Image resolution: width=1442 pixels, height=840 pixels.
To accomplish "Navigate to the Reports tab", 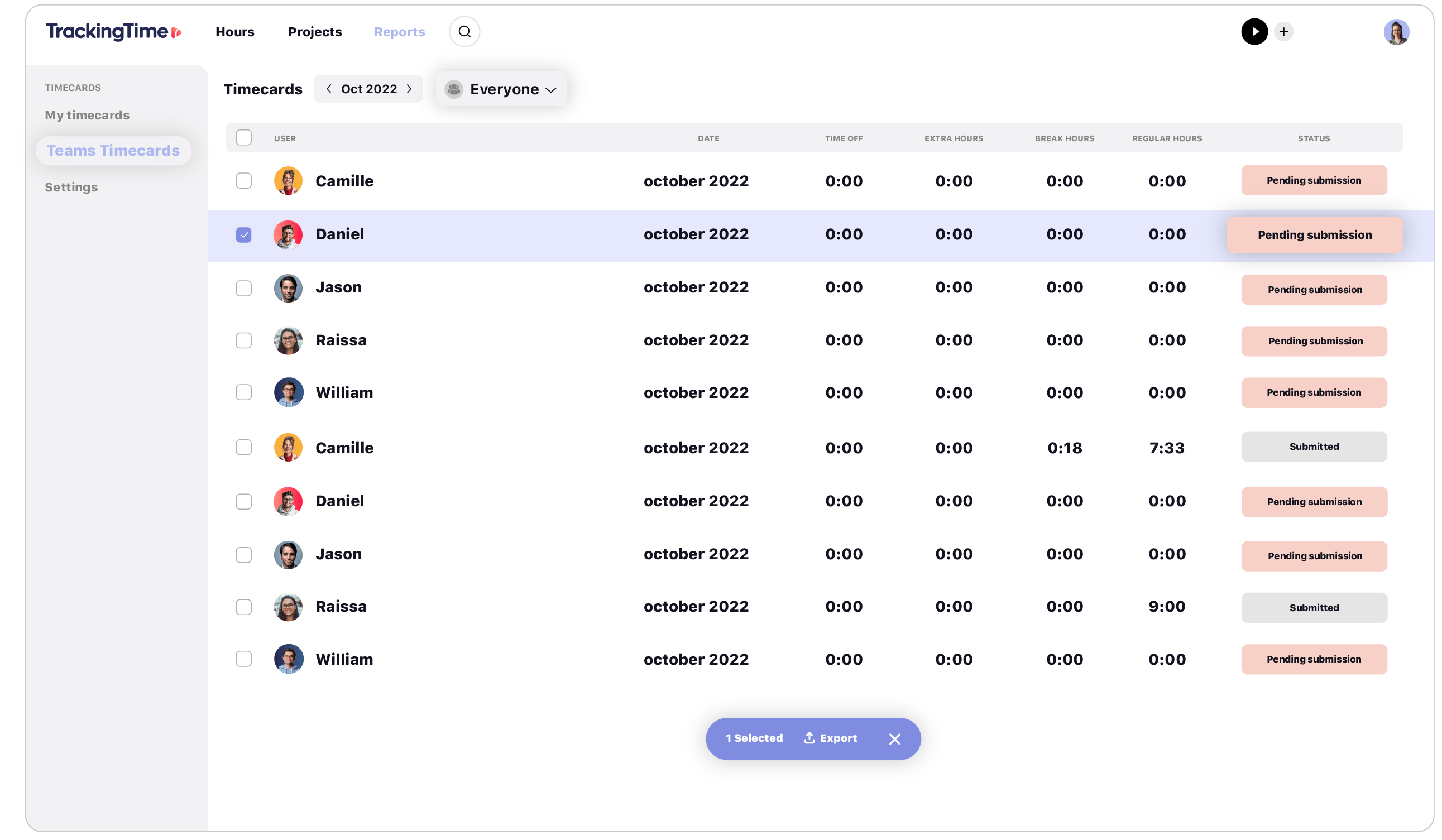I will click(400, 31).
